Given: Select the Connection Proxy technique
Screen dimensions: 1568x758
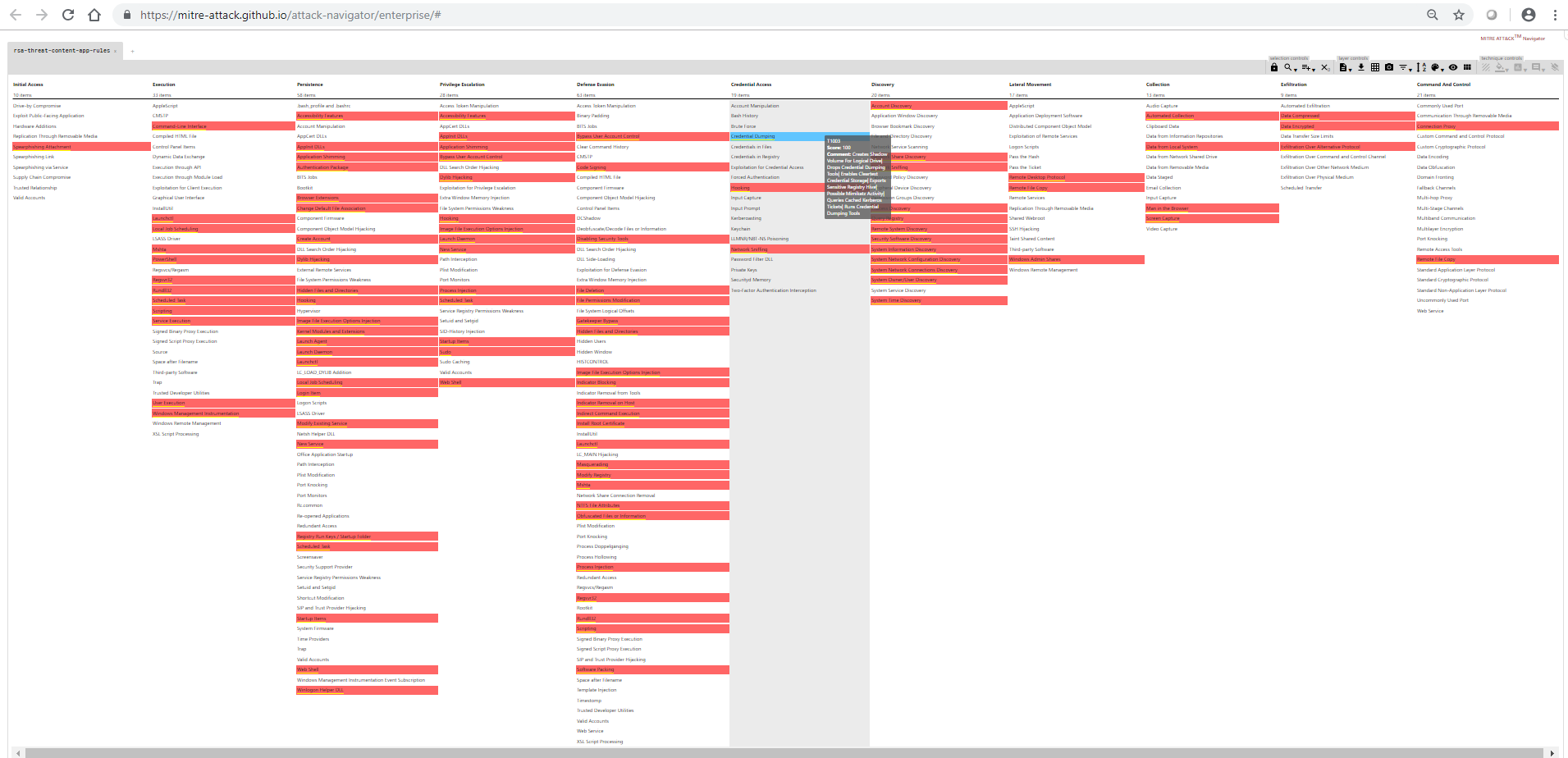Looking at the screenshot, I should point(1487,126).
